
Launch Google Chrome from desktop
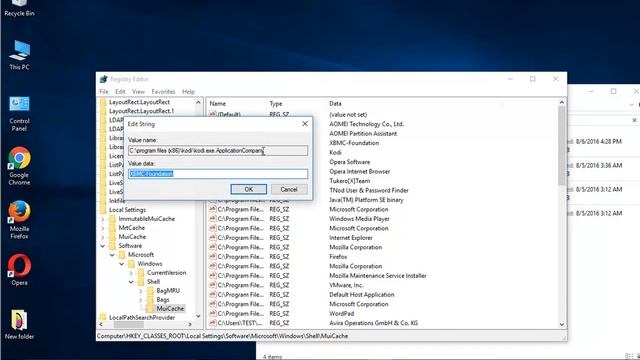(x=19, y=166)
